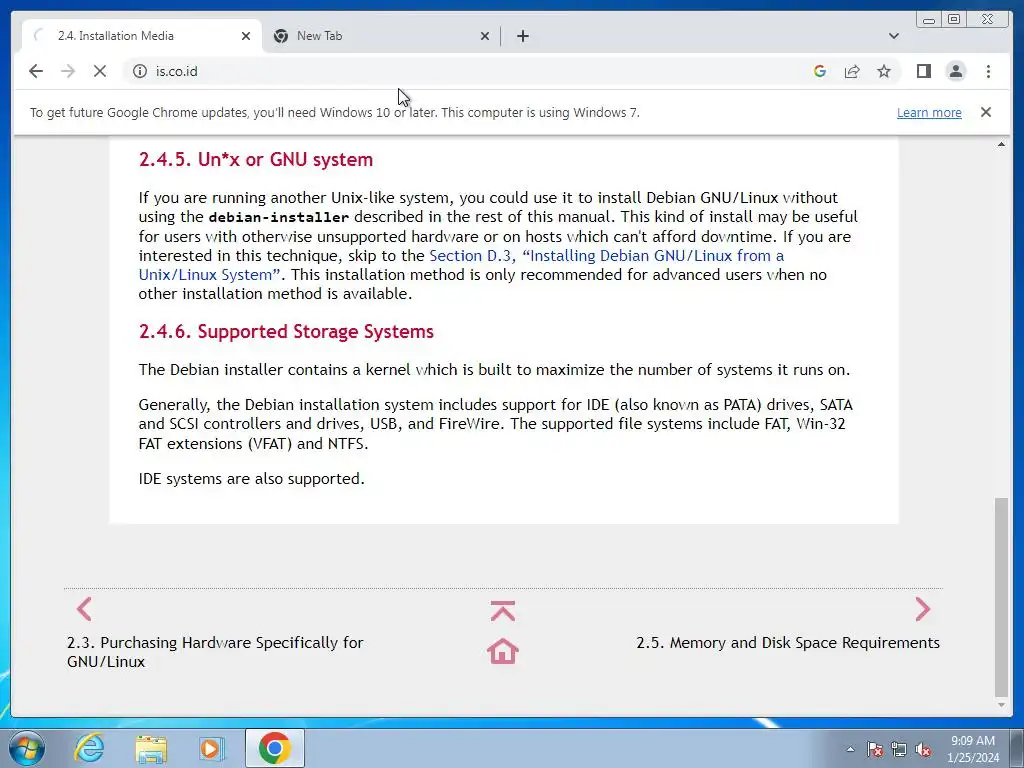Launch Internet Explorer from the taskbar
The width and height of the screenshot is (1024, 768).
(x=89, y=748)
